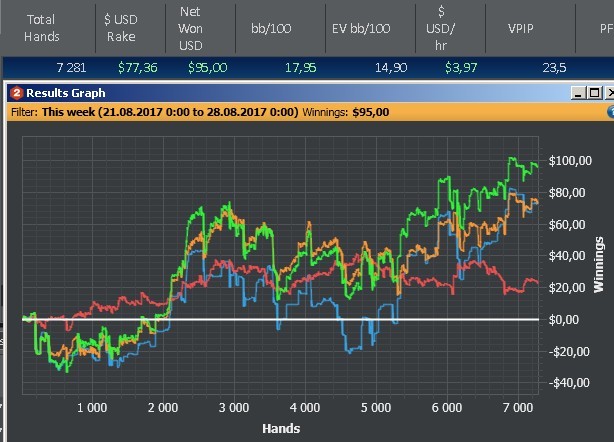Click the $100,00 y-axis tick label
Screen dimensions: 614x442
[570, 161]
